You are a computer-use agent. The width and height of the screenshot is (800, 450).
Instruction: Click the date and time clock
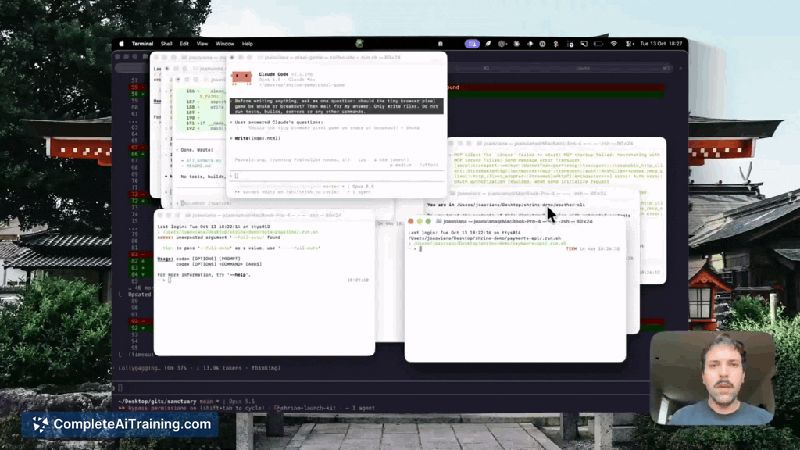661,44
